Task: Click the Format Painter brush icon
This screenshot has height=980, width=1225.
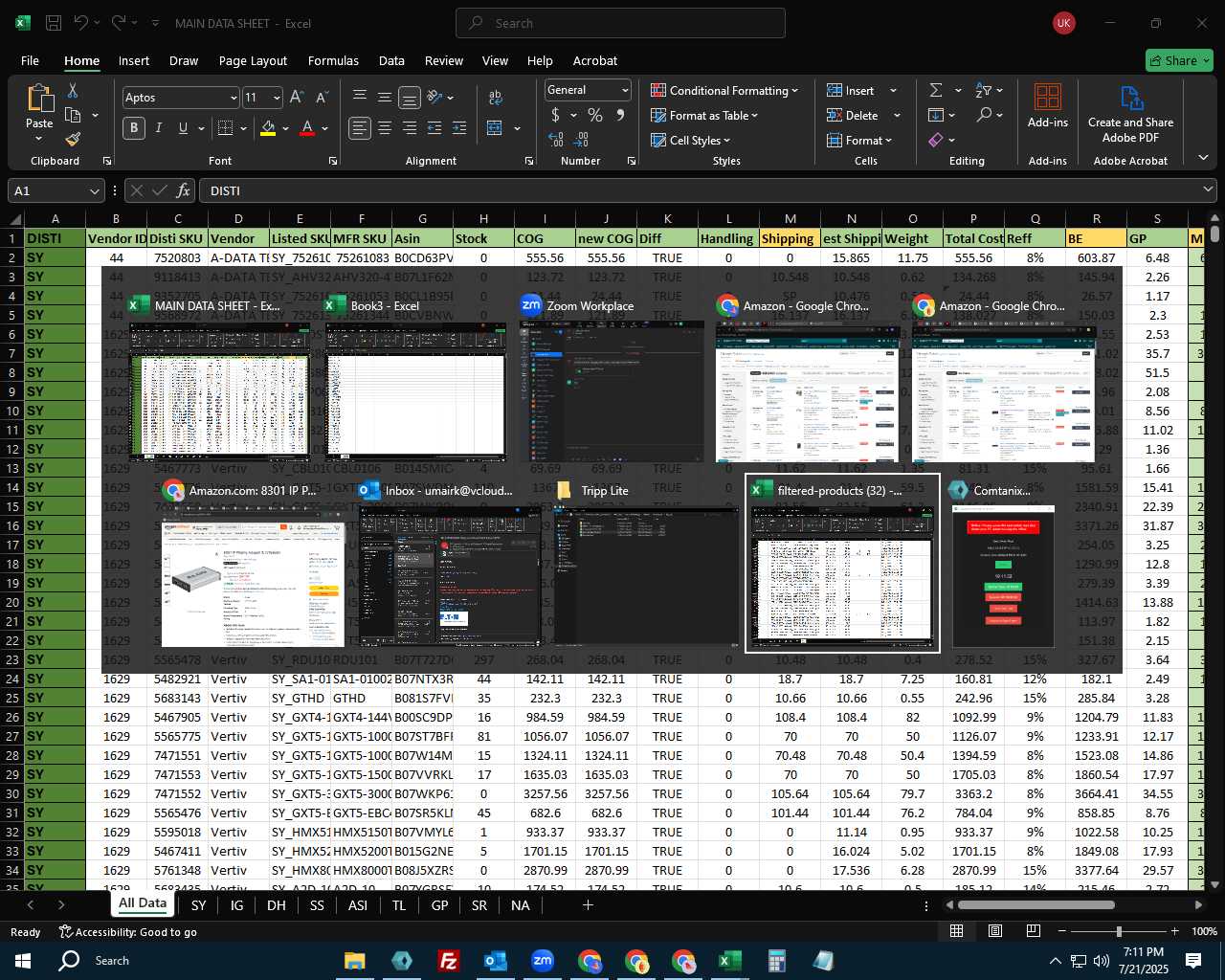Action: click(x=73, y=140)
